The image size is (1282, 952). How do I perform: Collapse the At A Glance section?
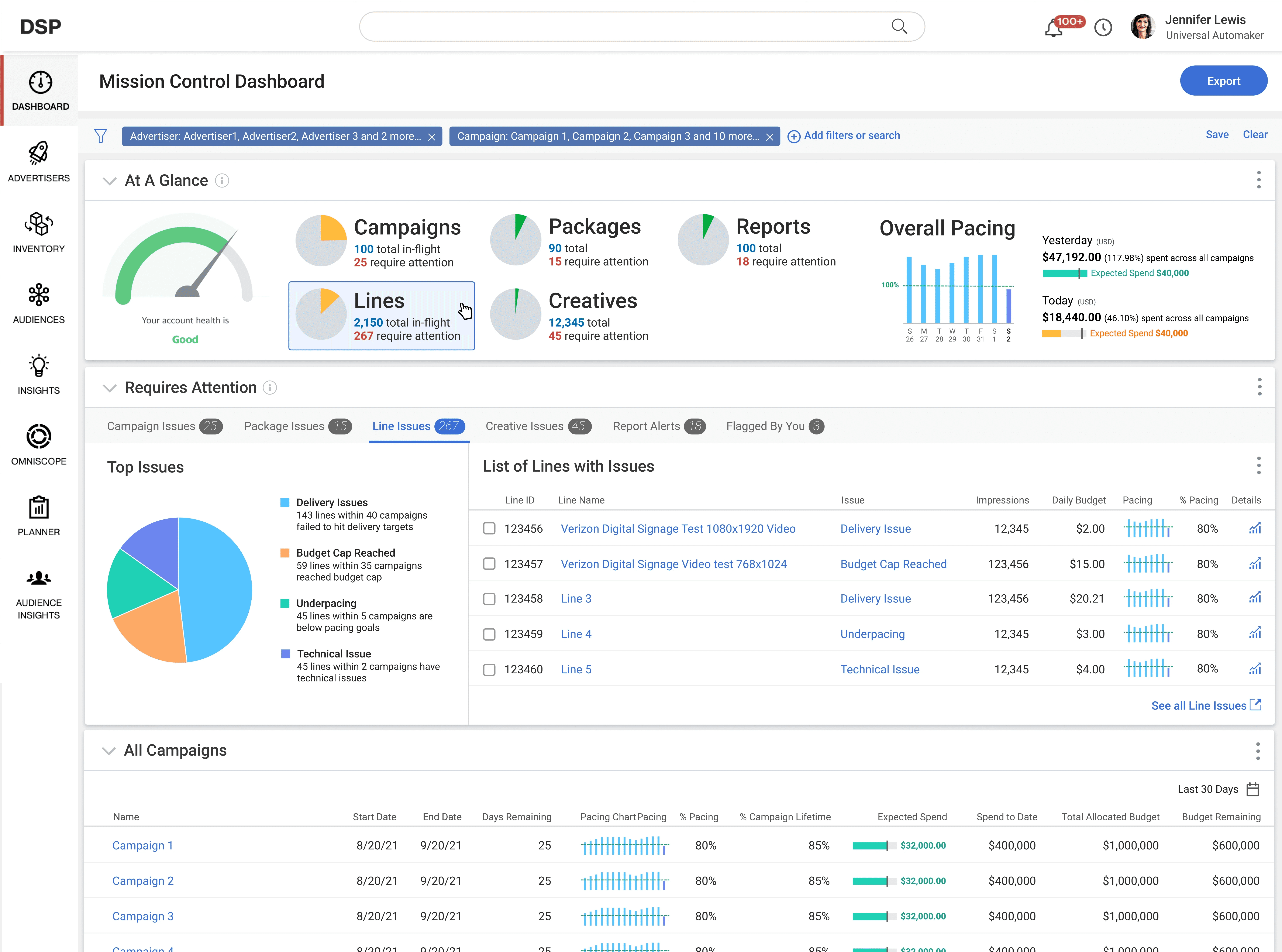pyautogui.click(x=110, y=181)
